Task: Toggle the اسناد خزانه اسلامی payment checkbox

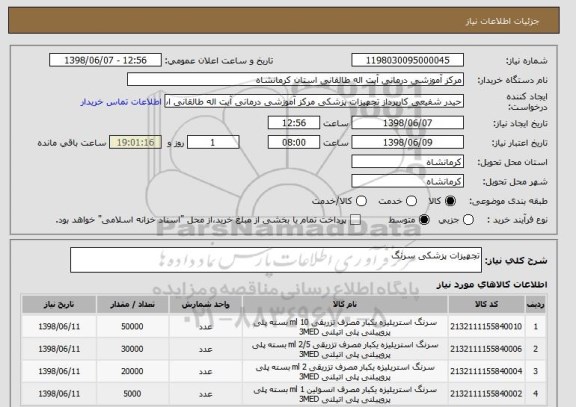Action: [x=355, y=220]
